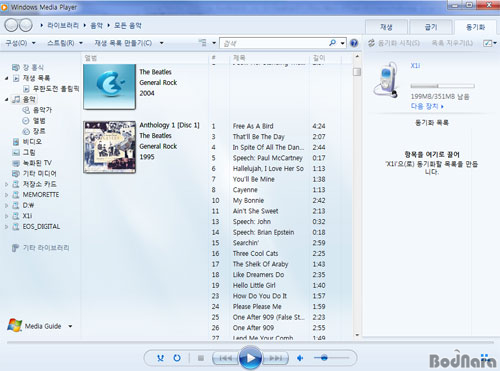Go forward with the right navigation arrow

point(26,25)
